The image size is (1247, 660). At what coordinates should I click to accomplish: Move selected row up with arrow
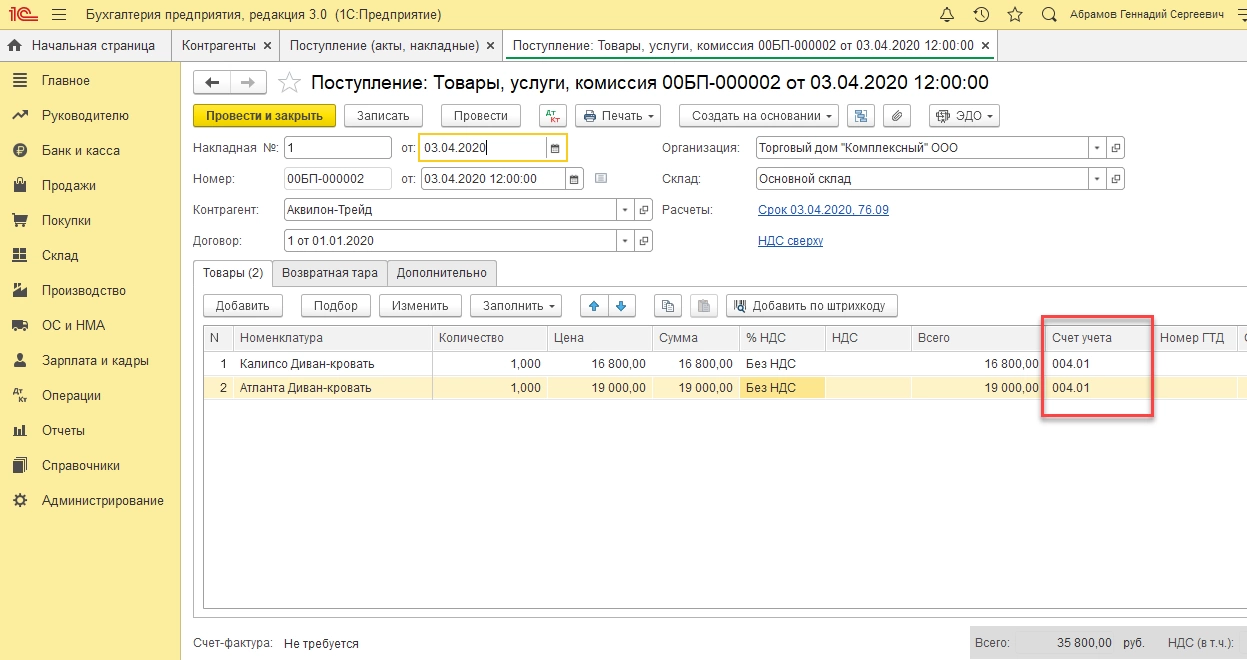[595, 305]
